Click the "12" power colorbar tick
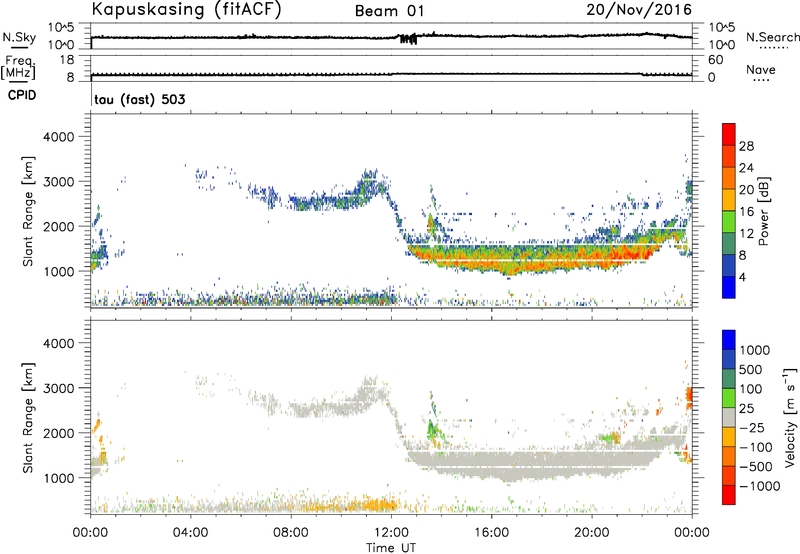The height and width of the screenshot is (554, 800). pos(746,234)
